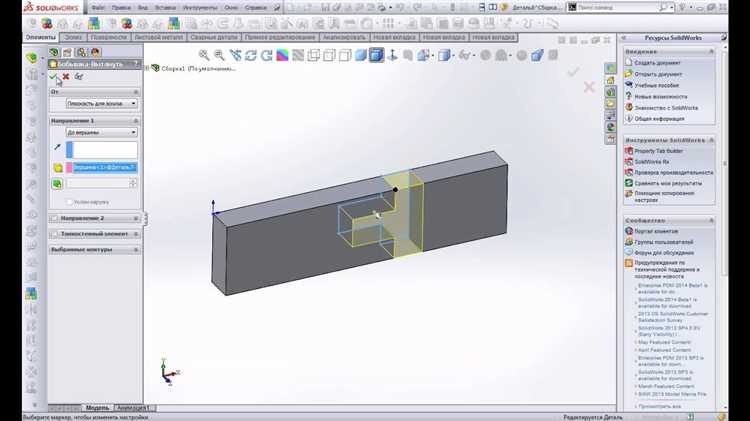Click the Zoom to Fit magnifier

[x=204, y=55]
